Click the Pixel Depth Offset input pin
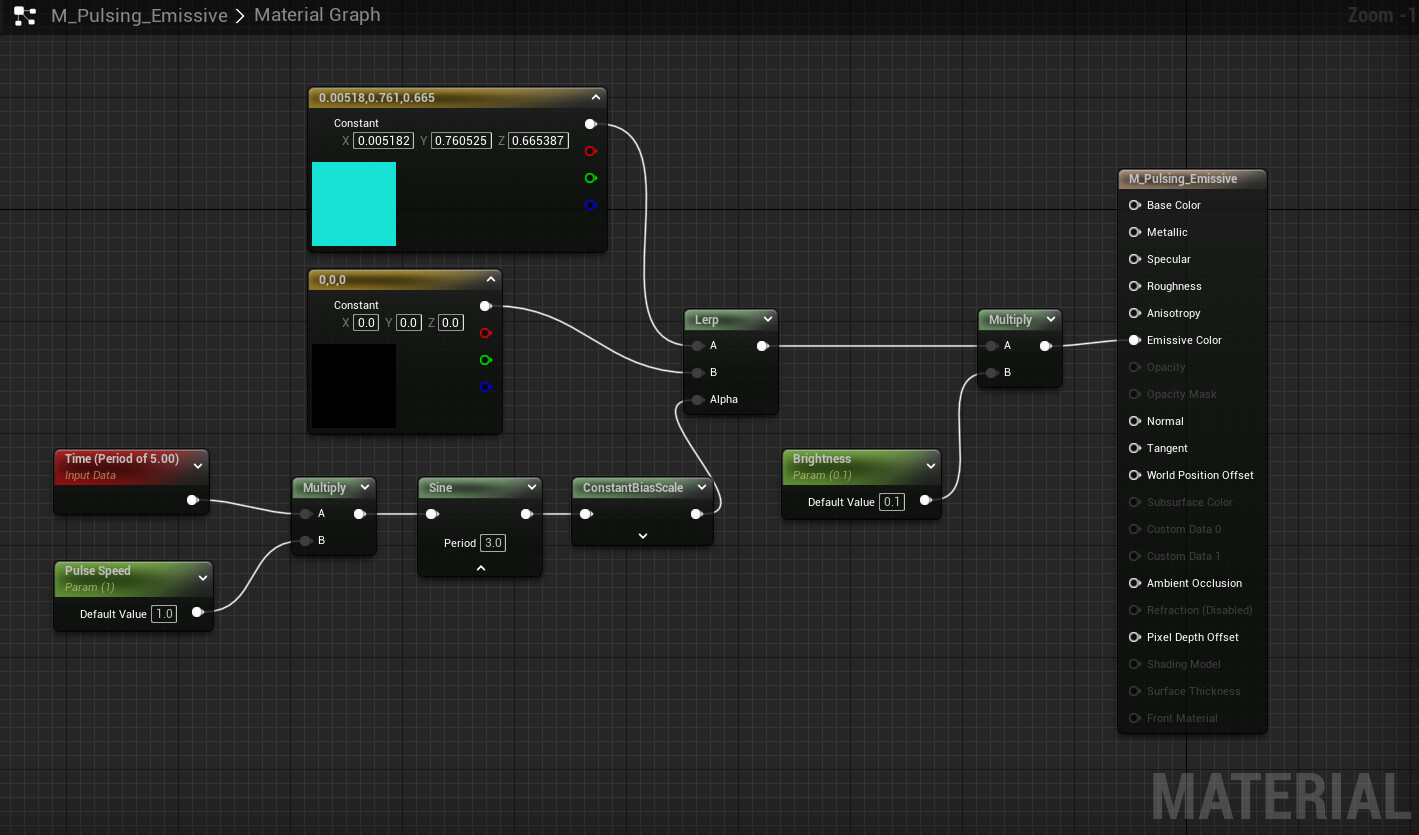Viewport: 1419px width, 835px height. (1134, 637)
